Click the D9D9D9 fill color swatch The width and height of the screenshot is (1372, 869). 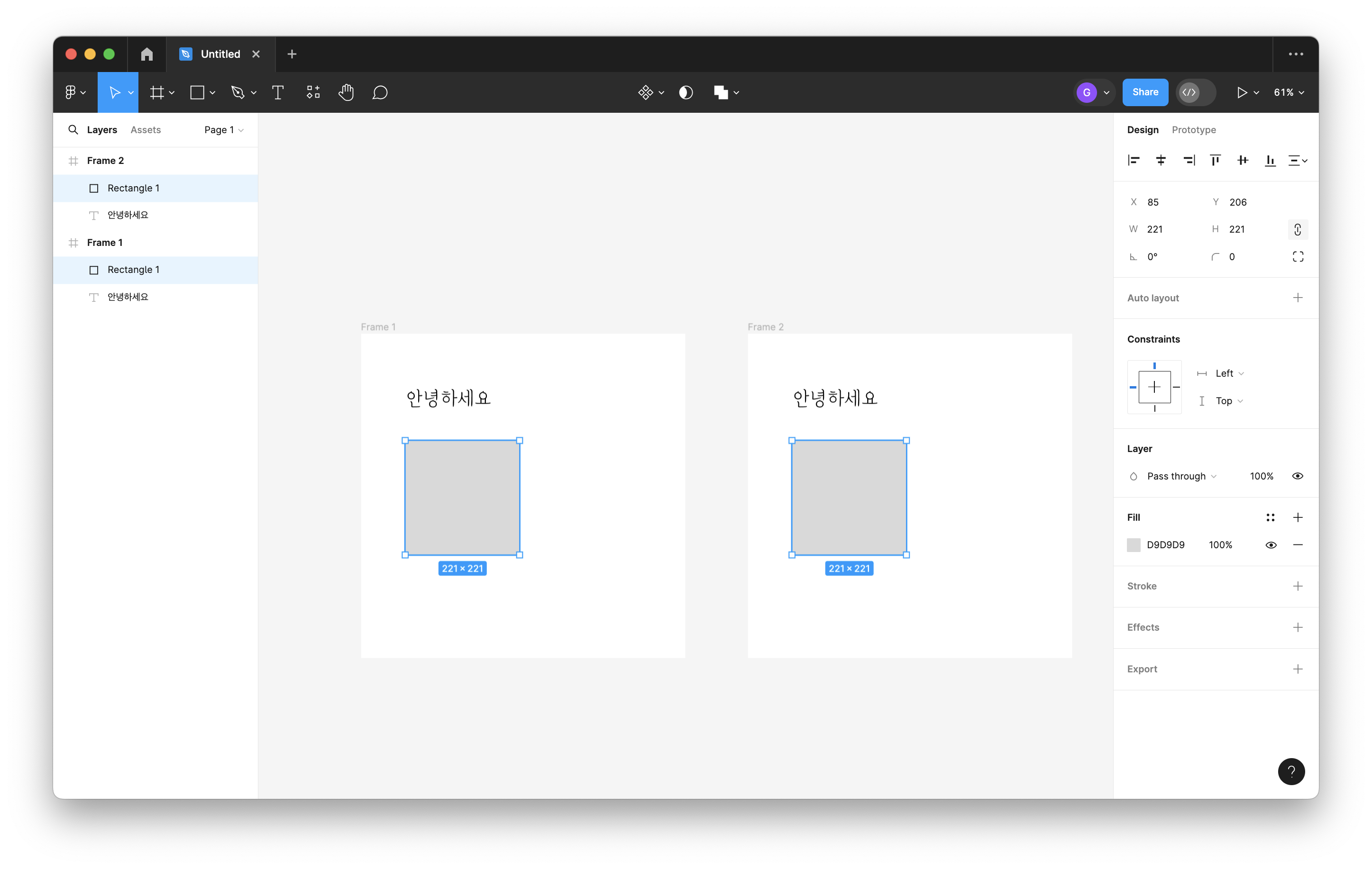pyautogui.click(x=1133, y=545)
